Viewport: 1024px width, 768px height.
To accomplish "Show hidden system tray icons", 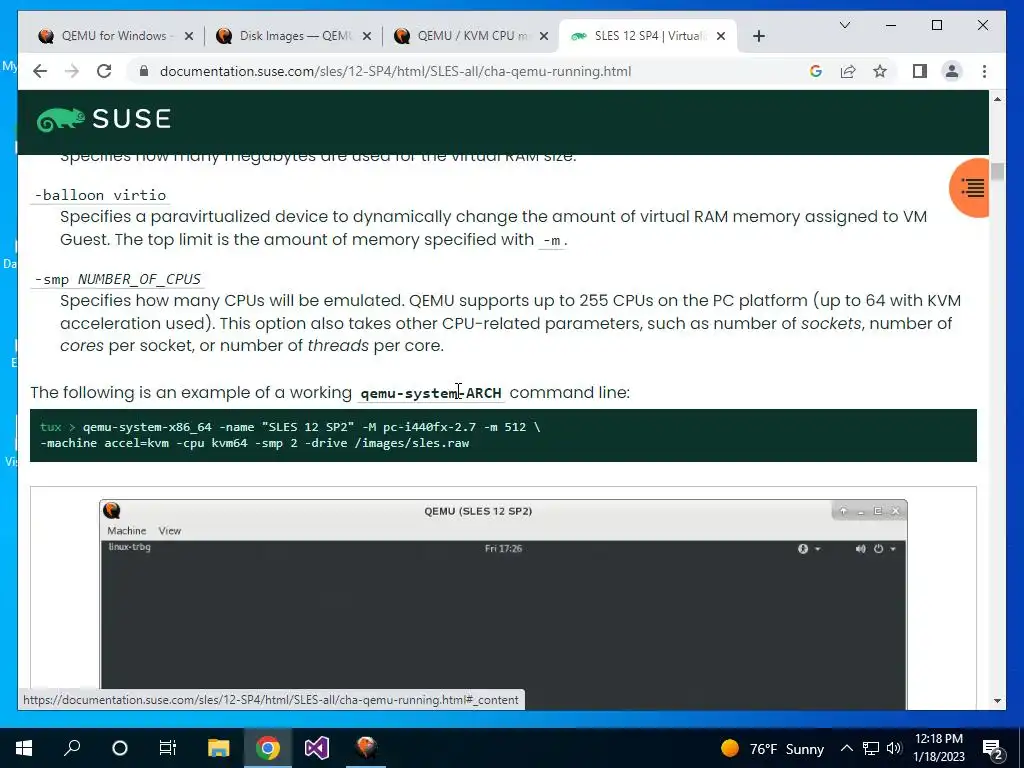I will tap(846, 748).
